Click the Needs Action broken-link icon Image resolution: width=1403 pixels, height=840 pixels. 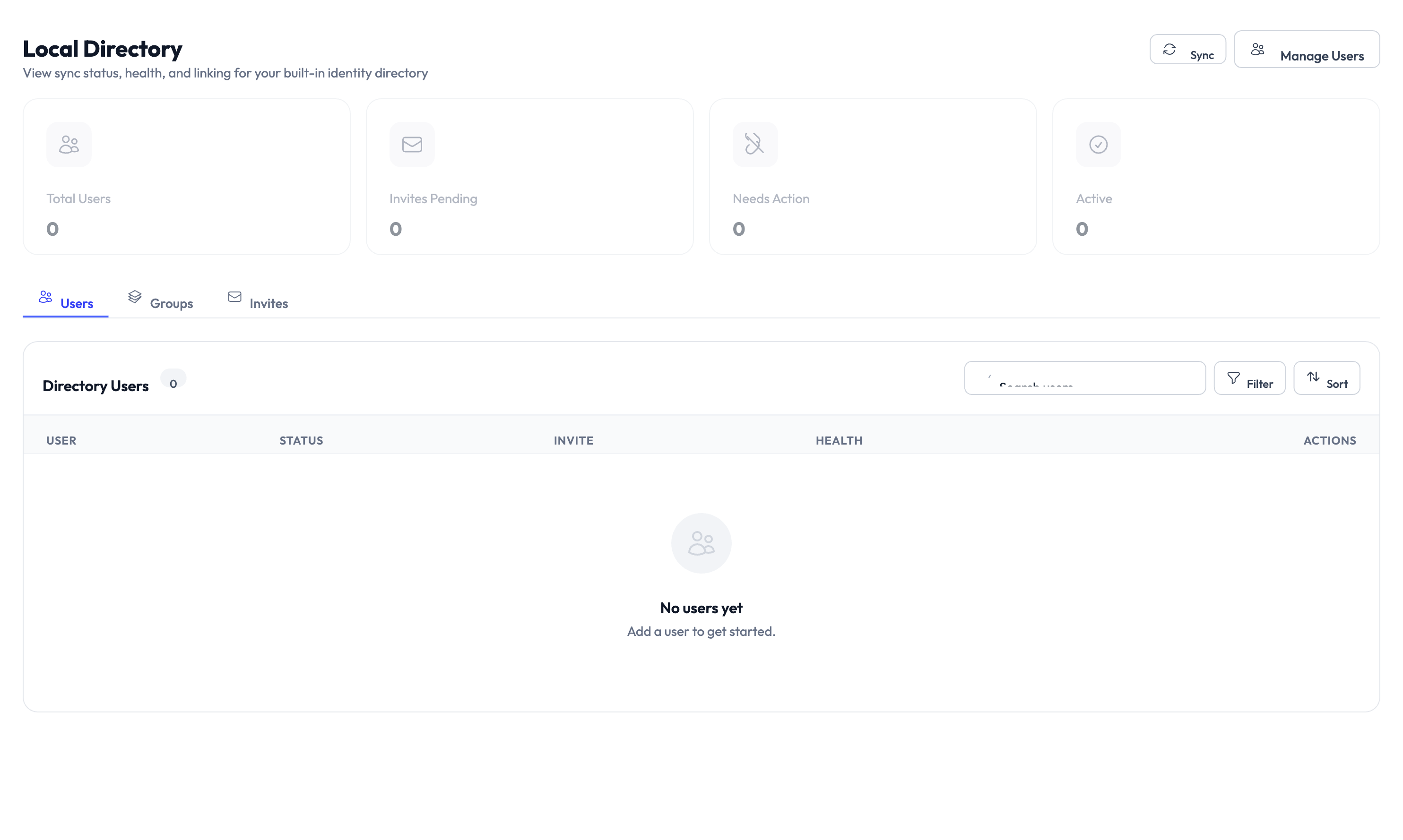click(x=755, y=144)
